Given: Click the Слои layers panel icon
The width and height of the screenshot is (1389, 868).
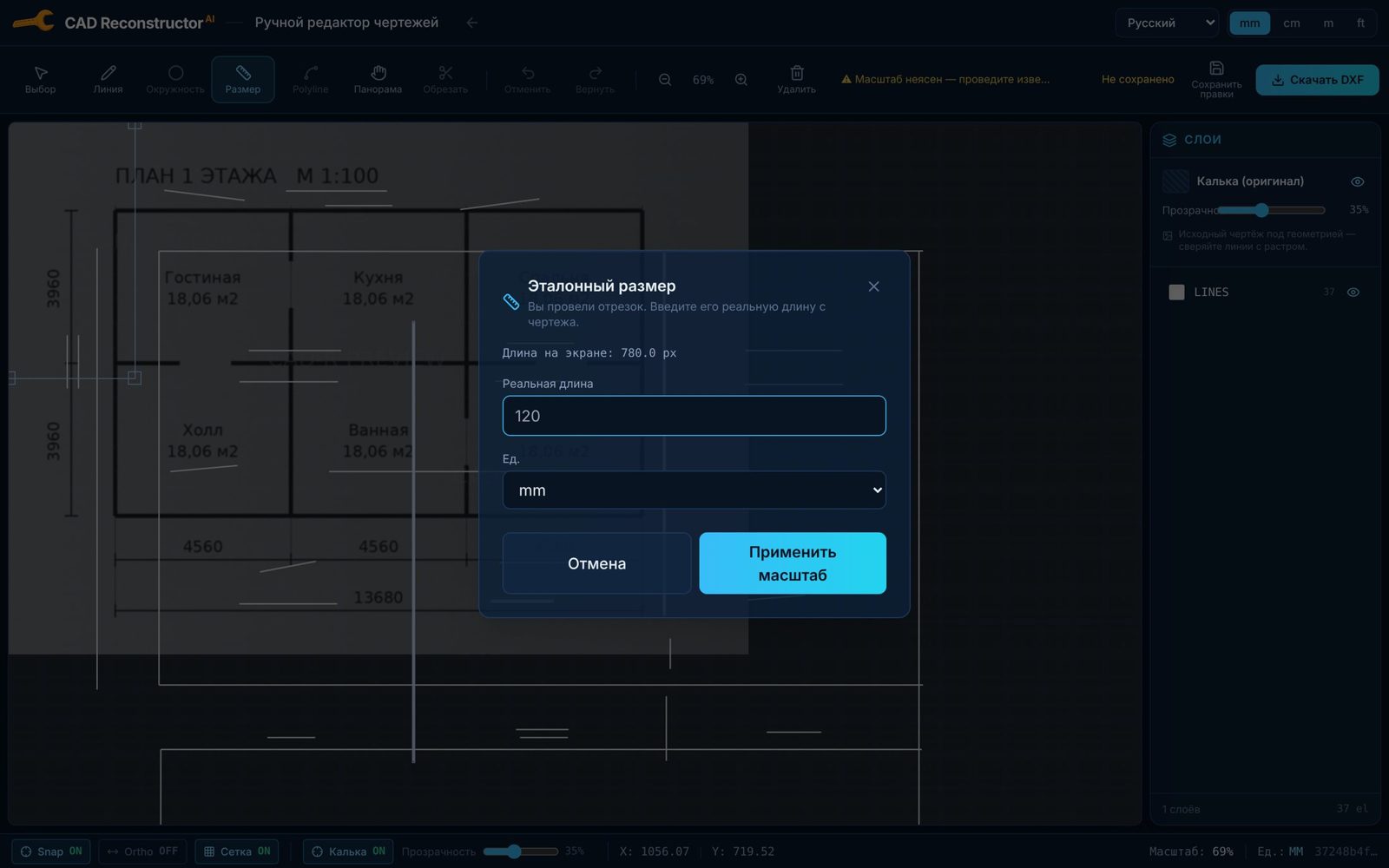Looking at the screenshot, I should 1169,140.
